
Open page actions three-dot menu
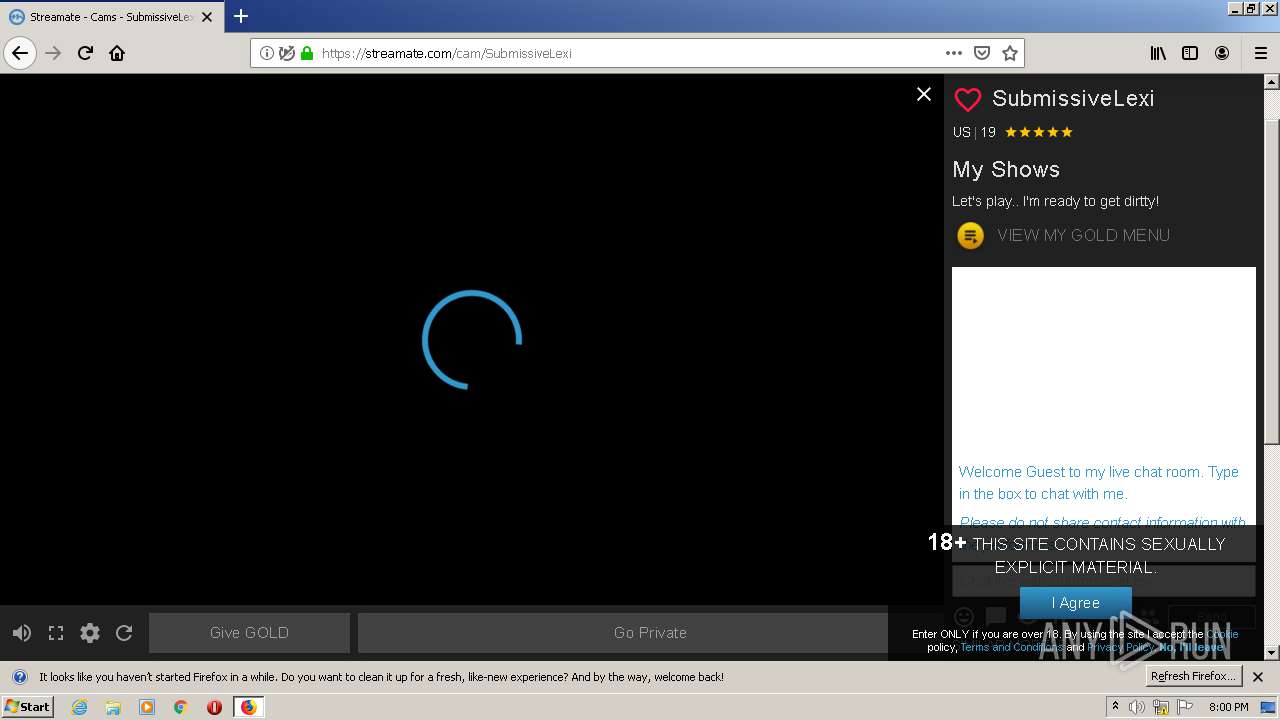pos(953,53)
